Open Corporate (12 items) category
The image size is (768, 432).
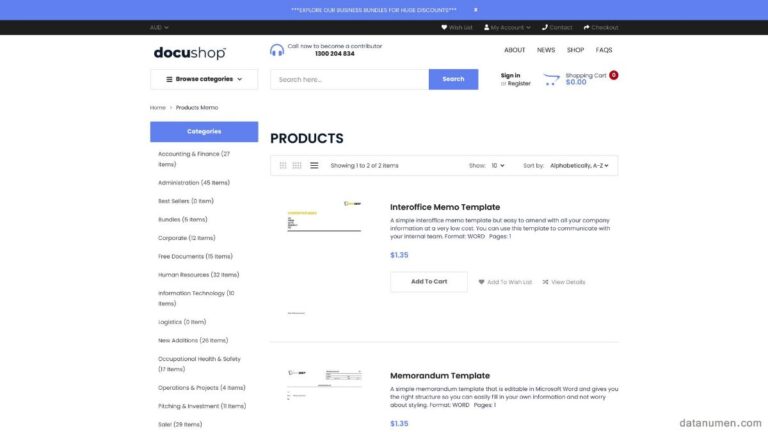pos(187,238)
